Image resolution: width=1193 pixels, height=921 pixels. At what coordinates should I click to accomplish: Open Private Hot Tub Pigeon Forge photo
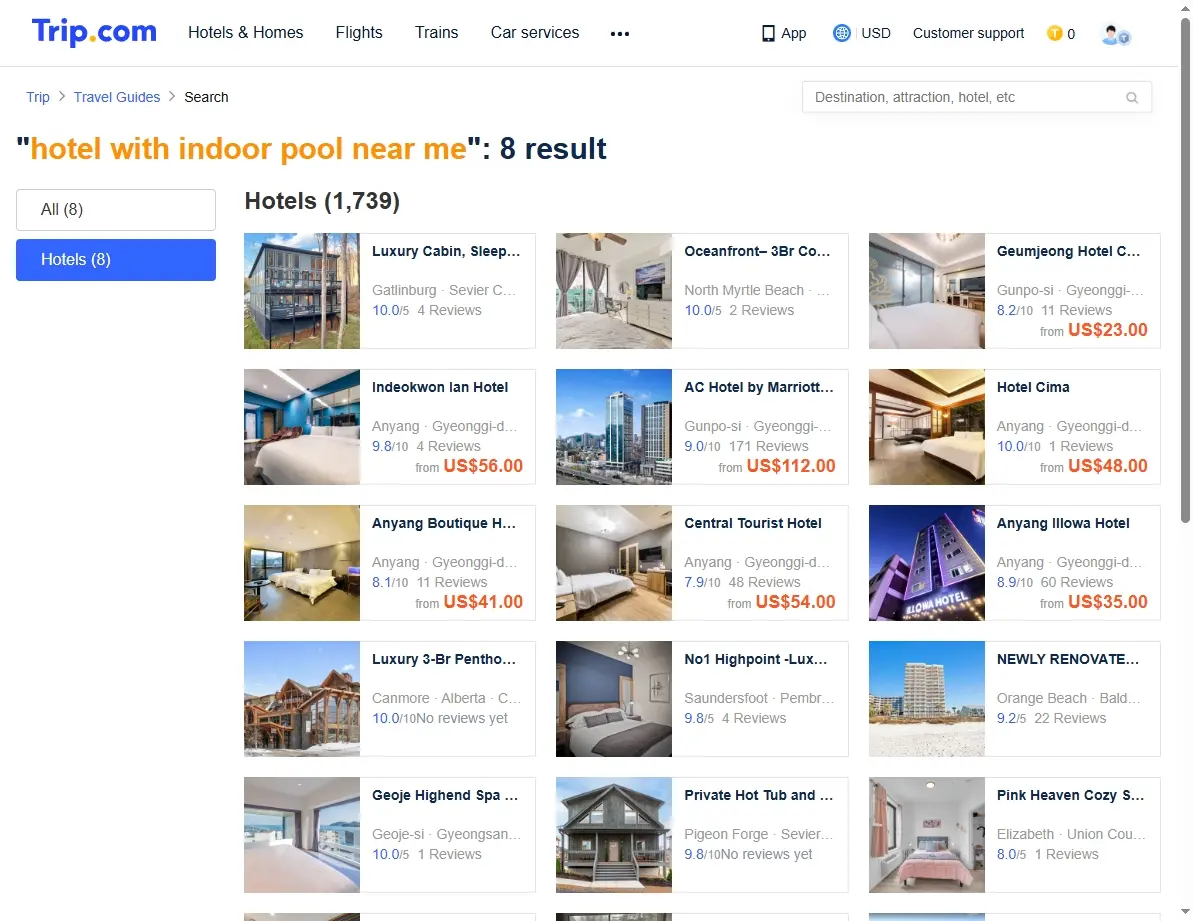[x=614, y=835]
